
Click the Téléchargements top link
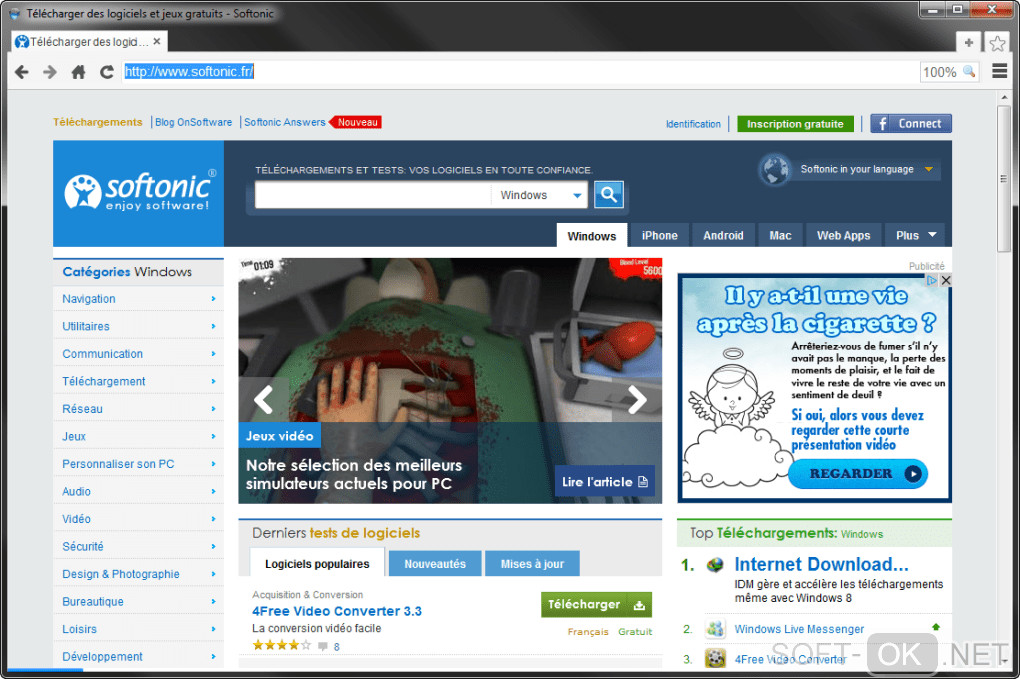pyautogui.click(x=98, y=122)
